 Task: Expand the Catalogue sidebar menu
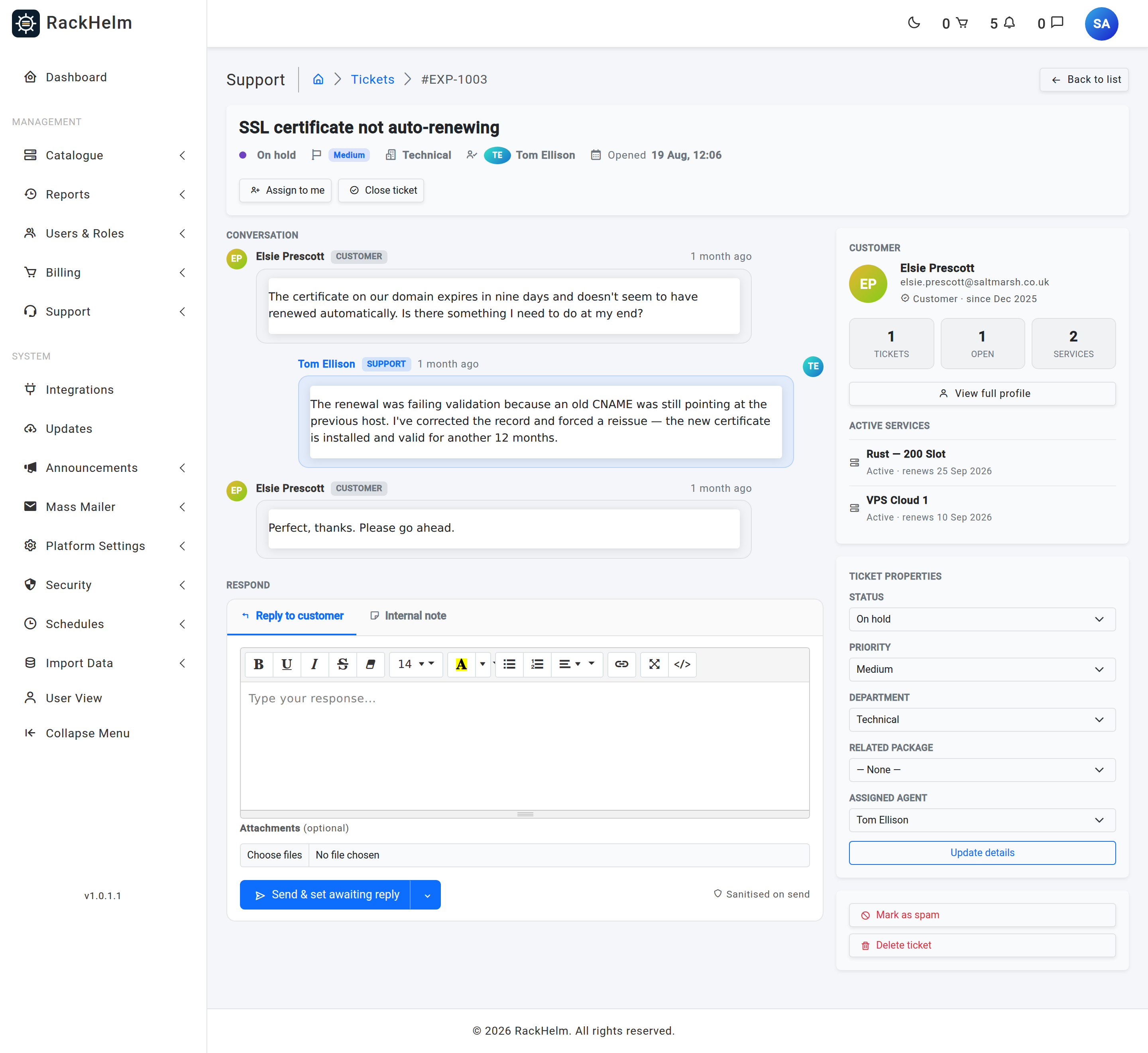tap(103, 155)
